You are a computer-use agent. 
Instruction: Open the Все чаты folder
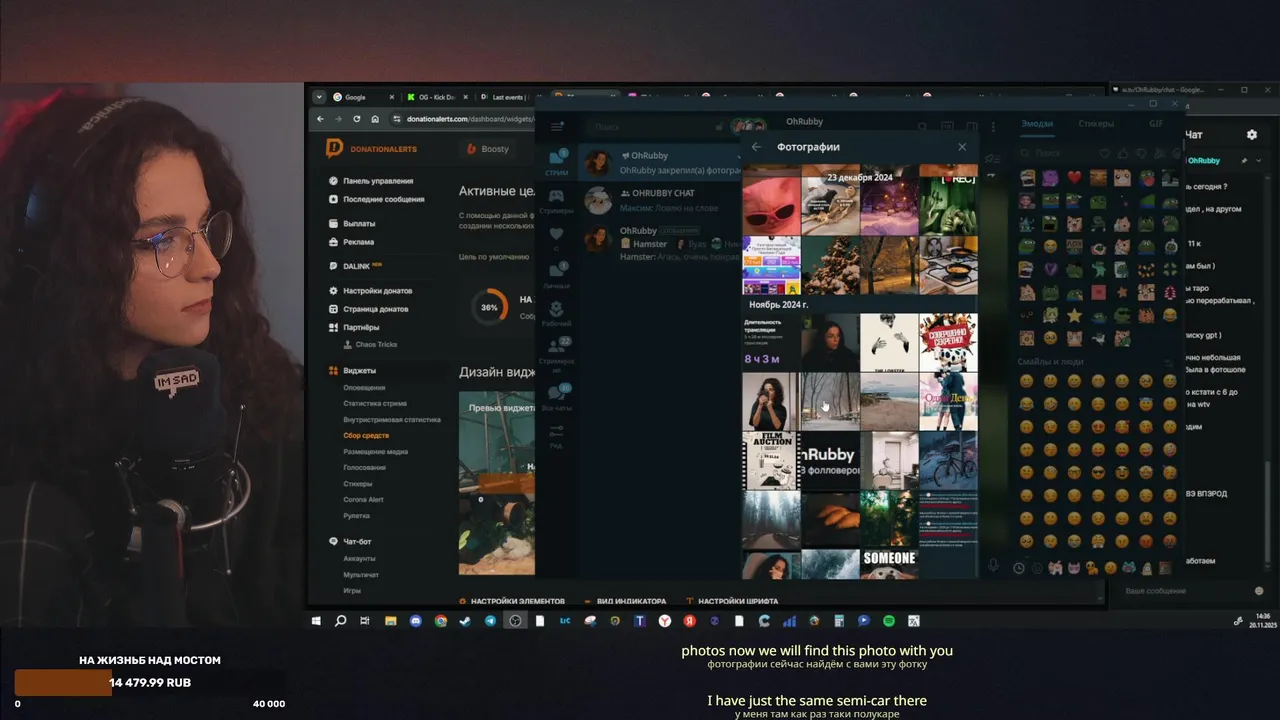(557, 397)
